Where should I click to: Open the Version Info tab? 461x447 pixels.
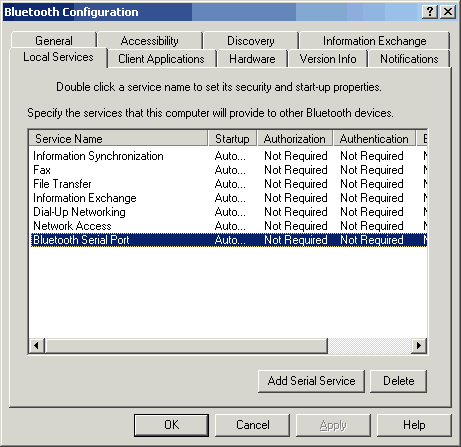328,59
